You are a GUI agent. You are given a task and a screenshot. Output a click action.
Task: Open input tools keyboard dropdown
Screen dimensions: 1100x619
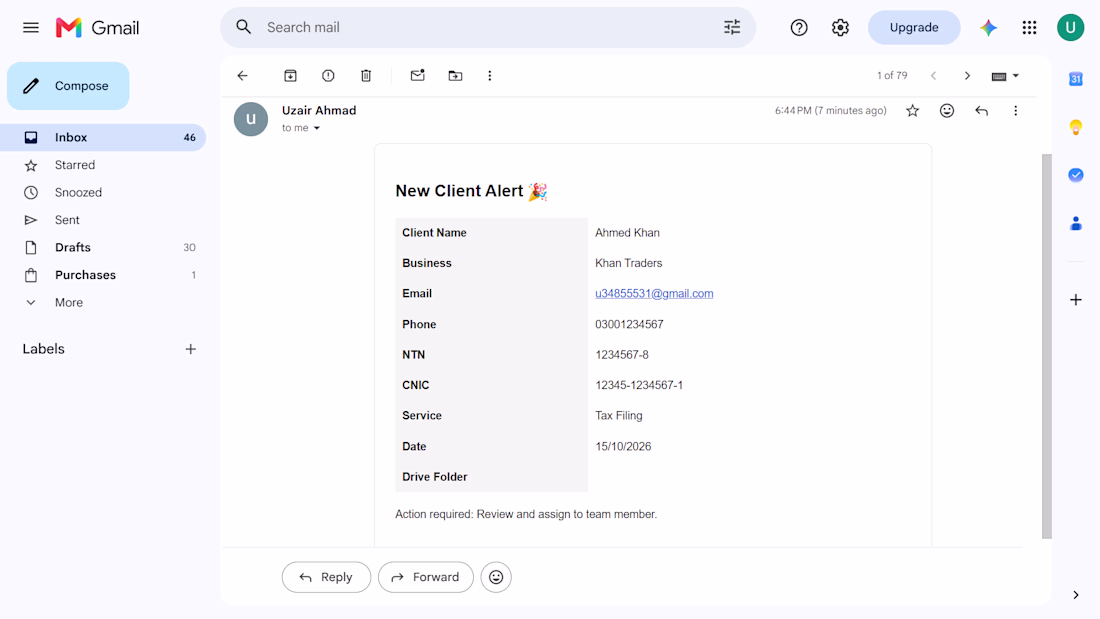click(x=1005, y=76)
